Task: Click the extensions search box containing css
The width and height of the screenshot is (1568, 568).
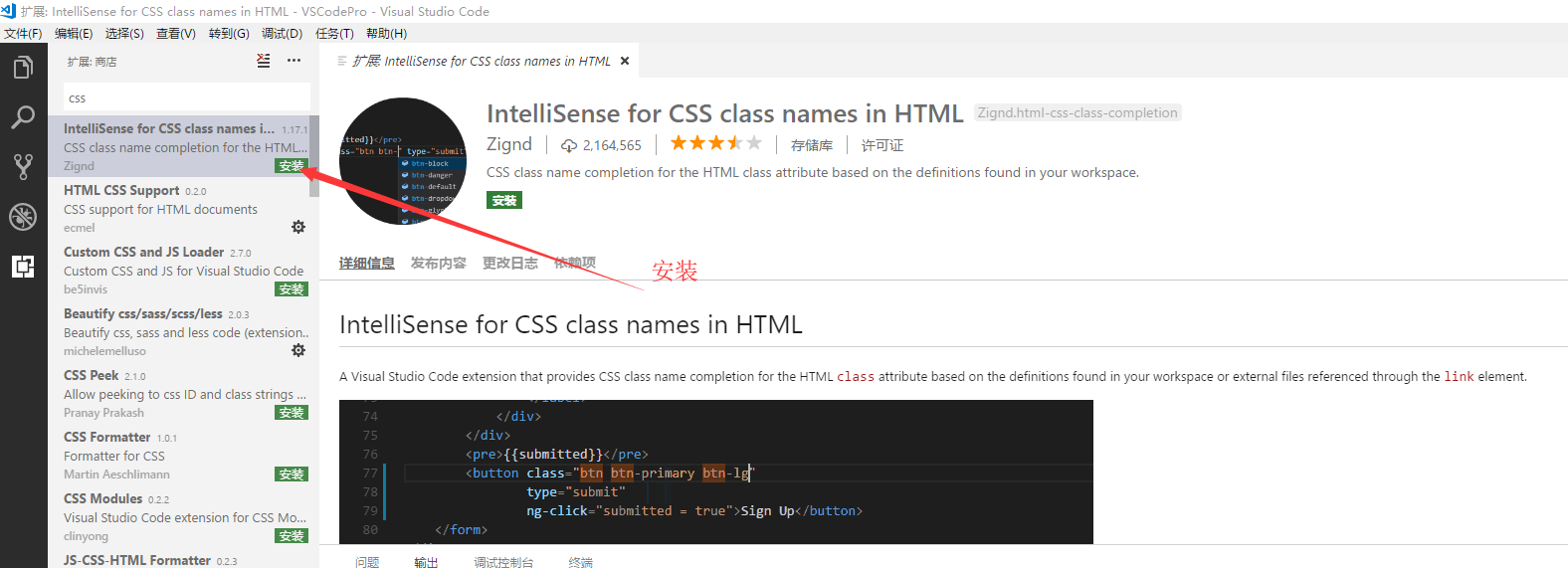Action: coord(186,98)
